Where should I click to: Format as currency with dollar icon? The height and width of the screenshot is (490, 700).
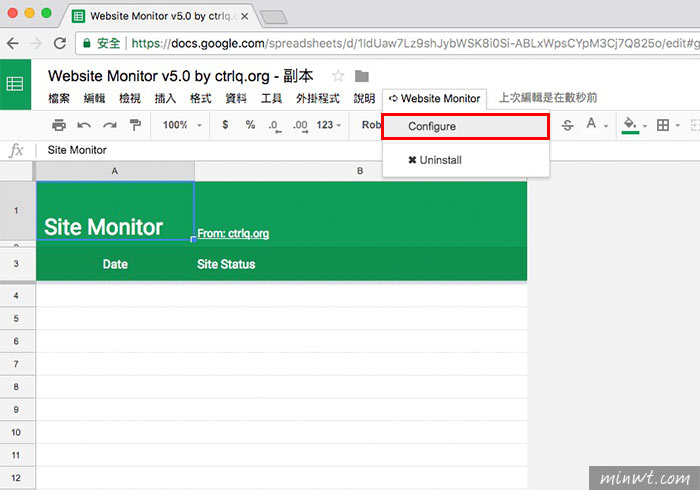(x=225, y=125)
